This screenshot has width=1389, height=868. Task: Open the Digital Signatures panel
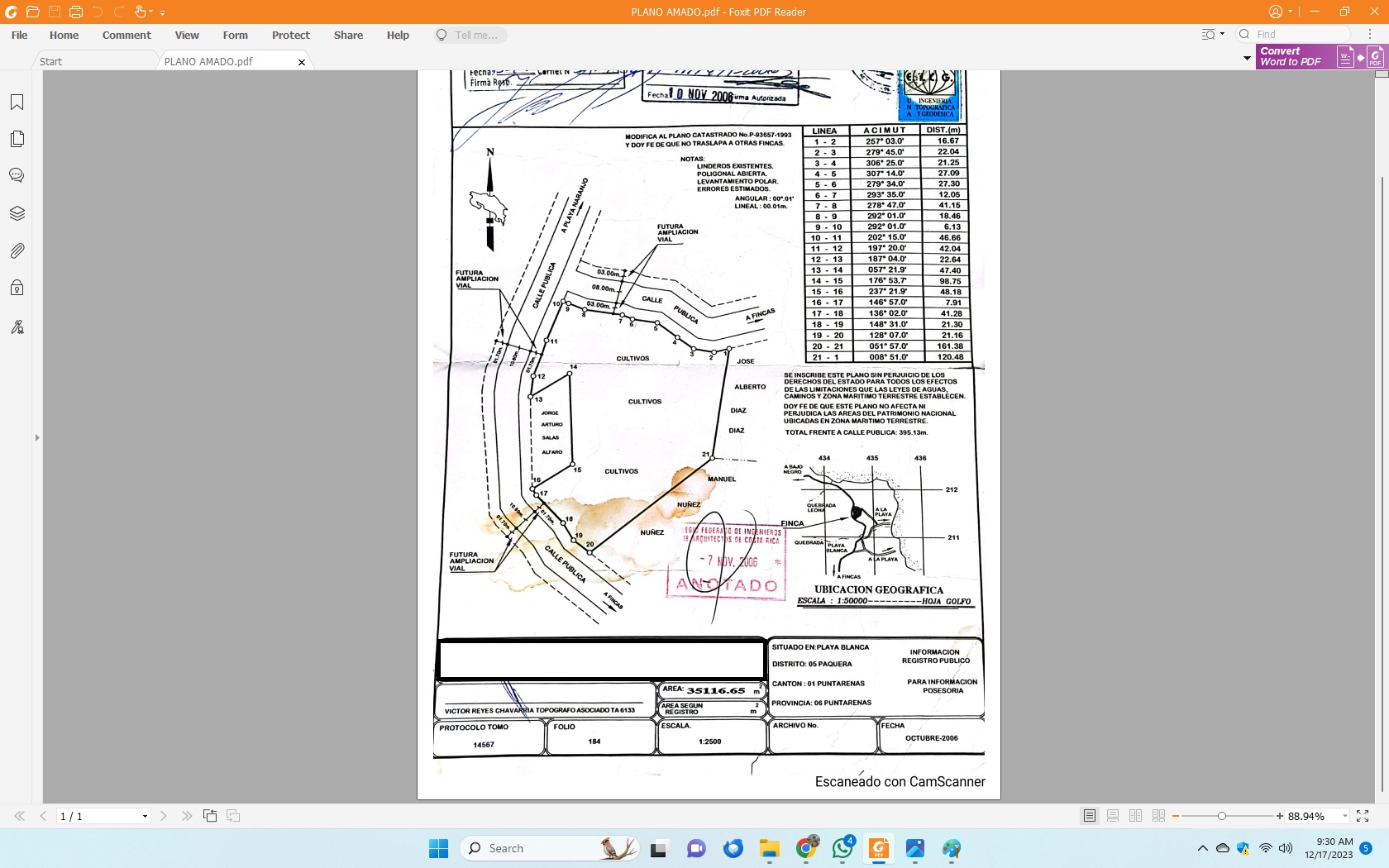click(x=17, y=327)
